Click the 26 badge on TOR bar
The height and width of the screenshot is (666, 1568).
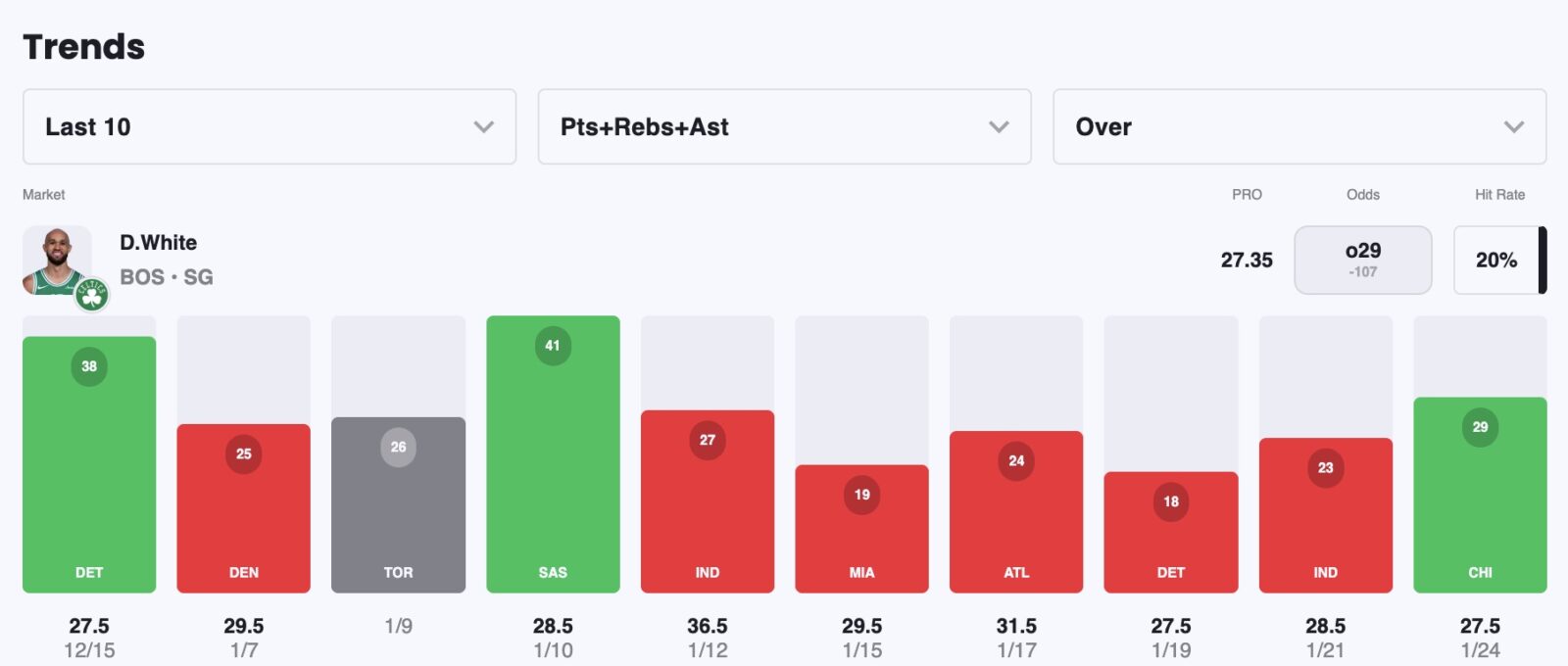click(398, 448)
